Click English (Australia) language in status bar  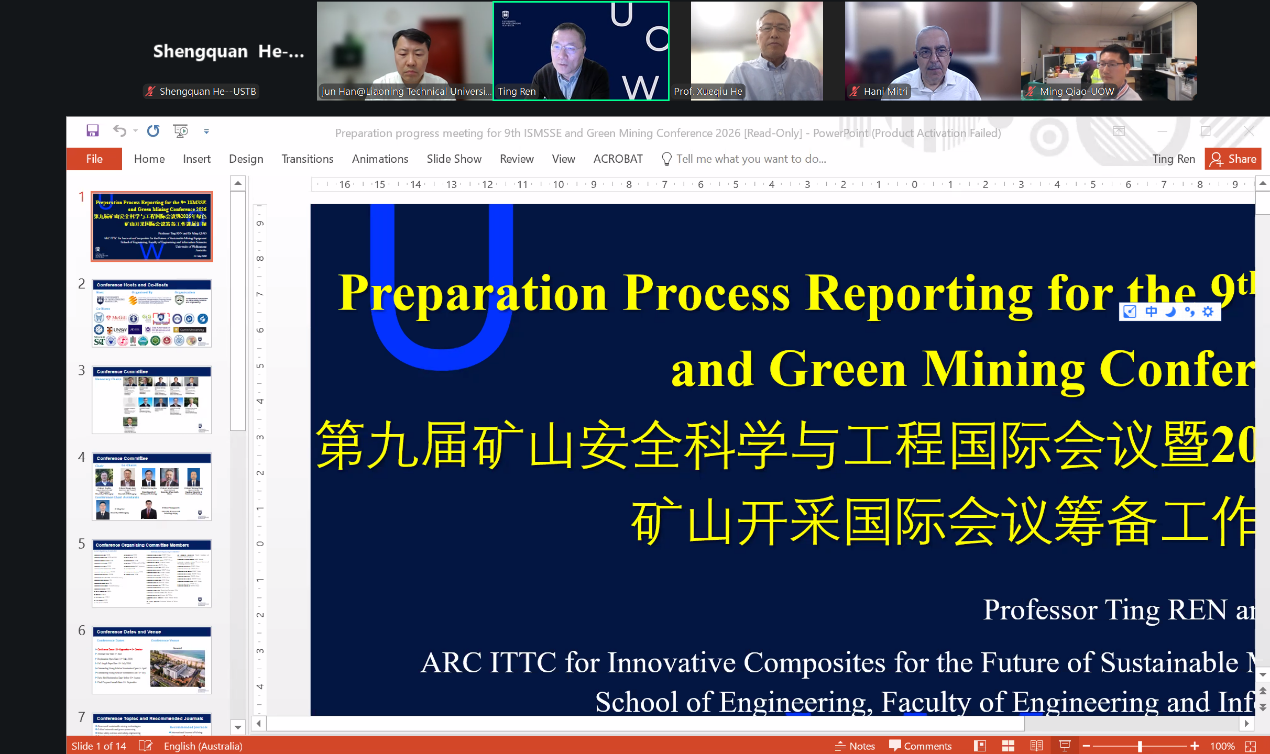point(203,746)
